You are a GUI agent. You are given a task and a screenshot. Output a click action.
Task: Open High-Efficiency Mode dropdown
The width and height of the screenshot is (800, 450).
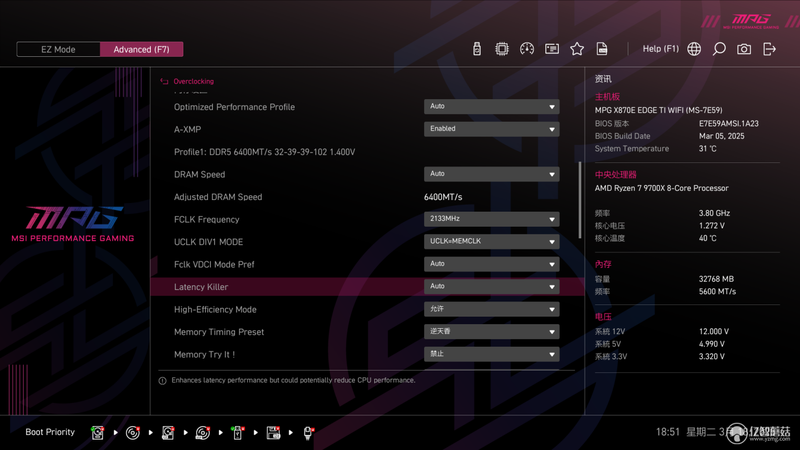tap(491, 309)
